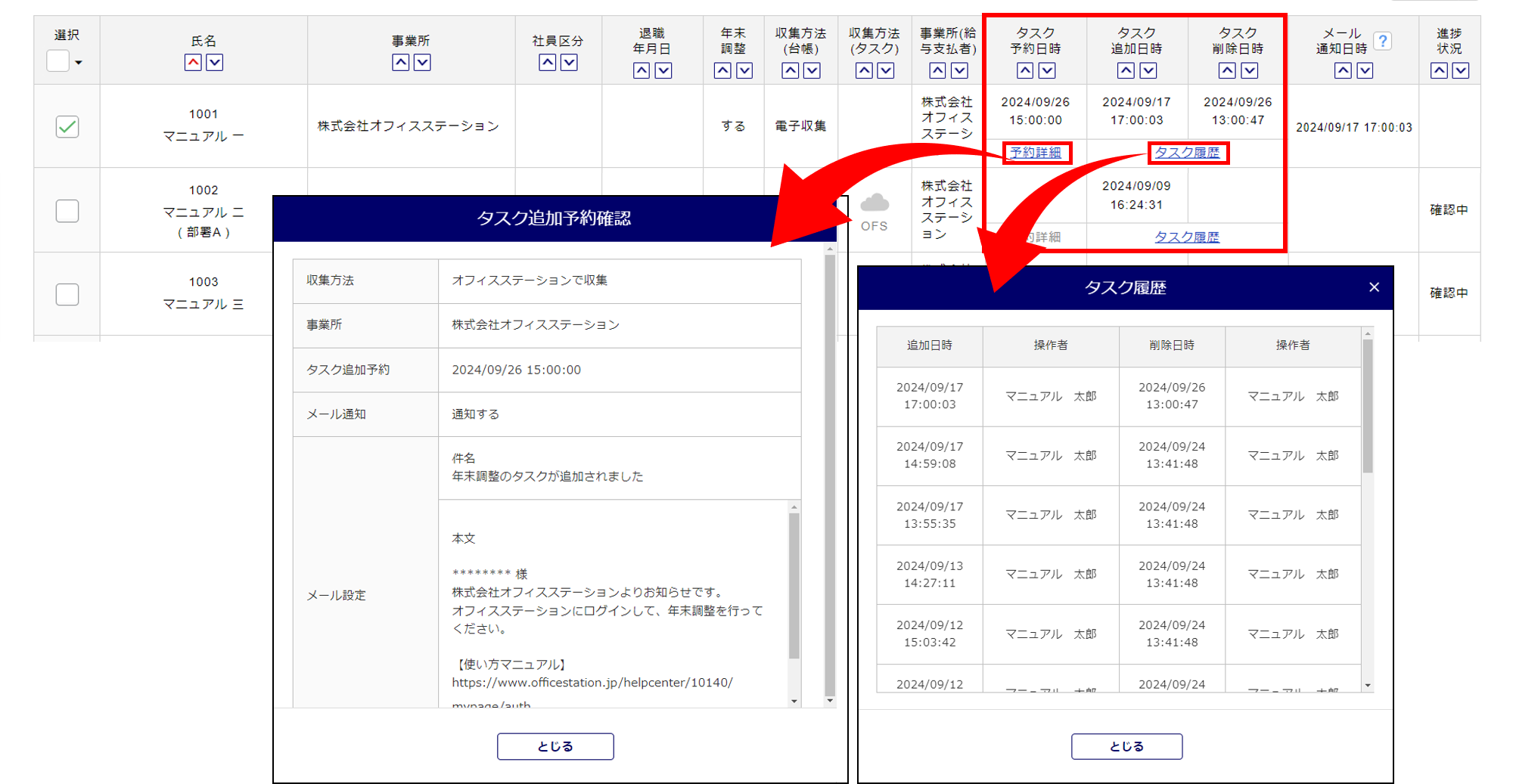Open 予約詳細 link for employee 1001
Image resolution: width=1513 pixels, height=784 pixels.
coord(1036,153)
